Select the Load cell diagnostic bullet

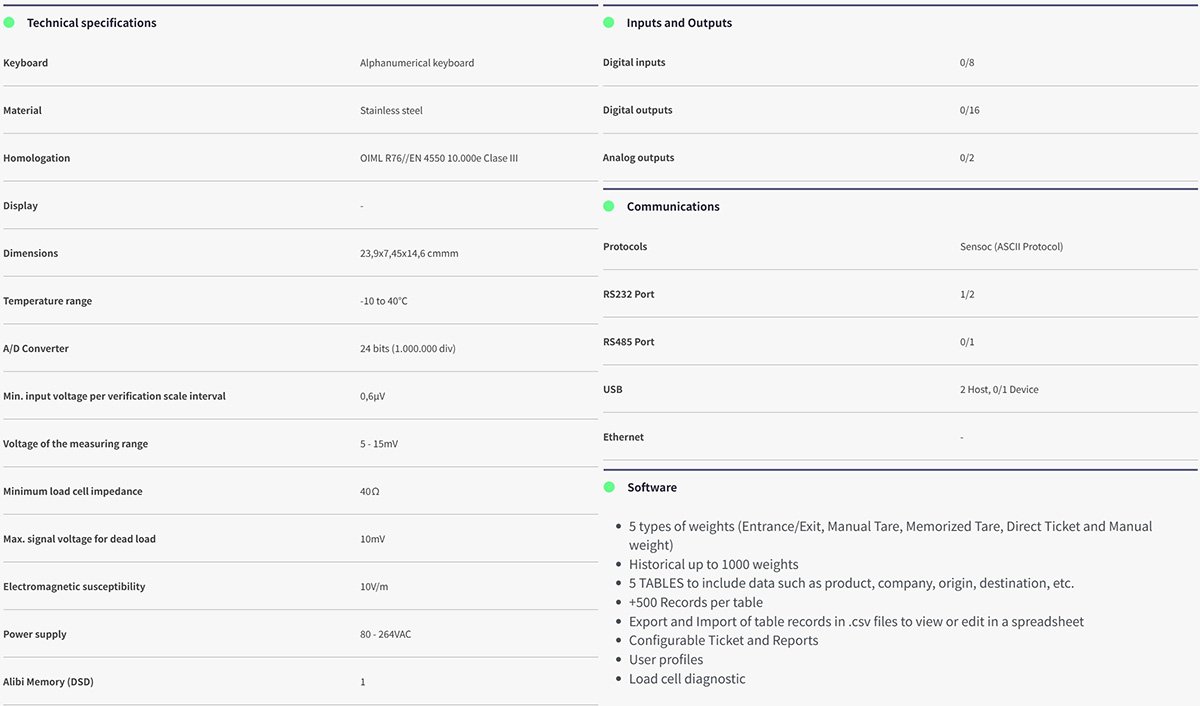point(686,679)
